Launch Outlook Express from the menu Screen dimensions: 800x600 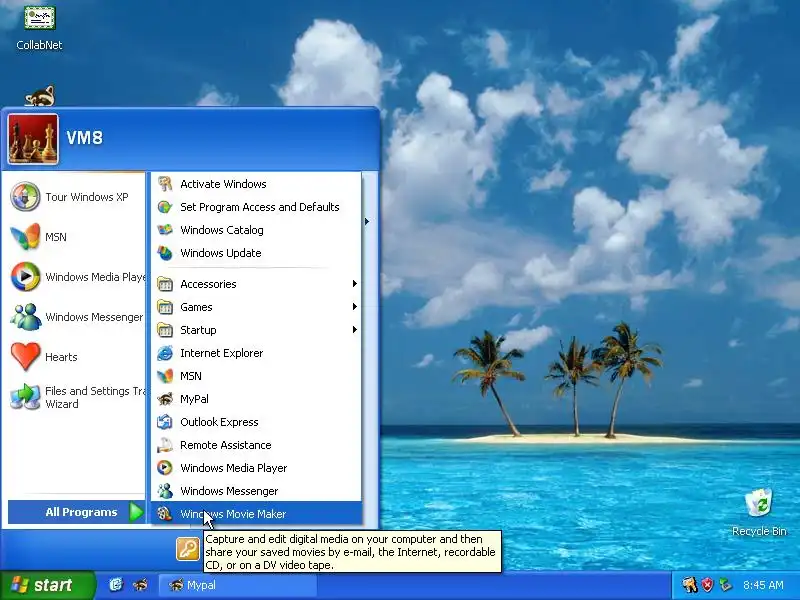256,422
